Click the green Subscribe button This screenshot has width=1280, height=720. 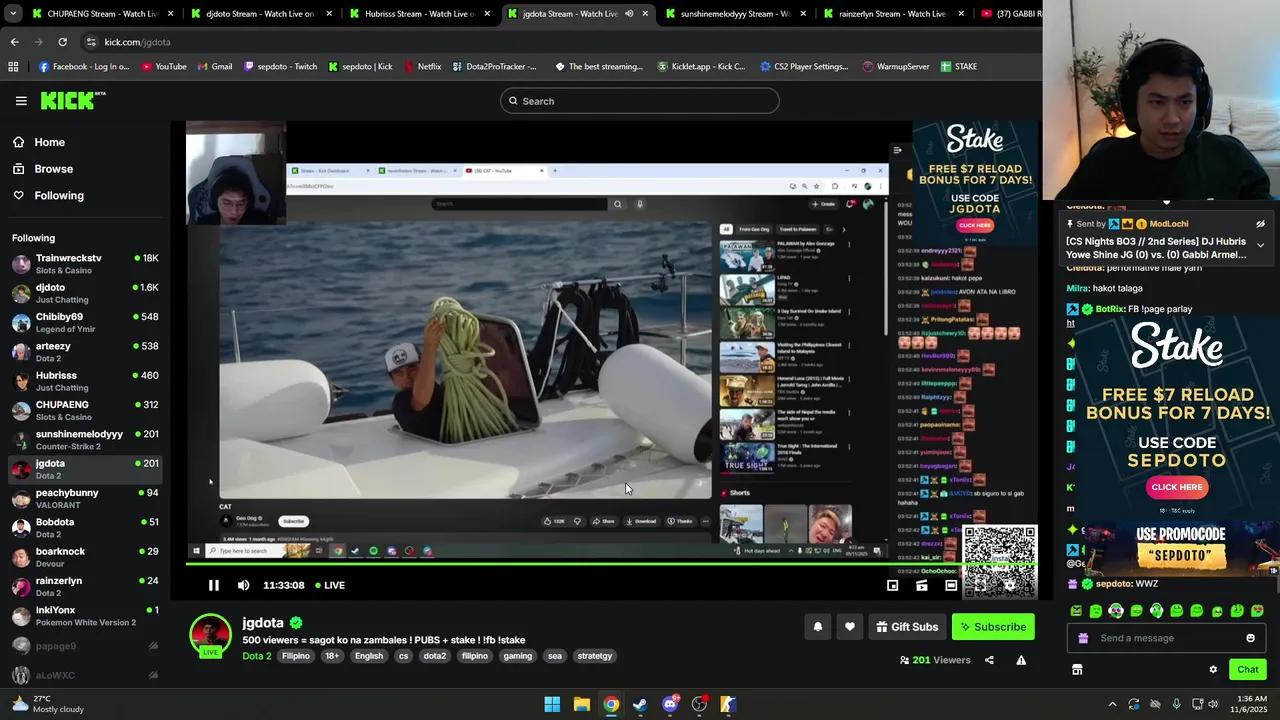coord(993,627)
